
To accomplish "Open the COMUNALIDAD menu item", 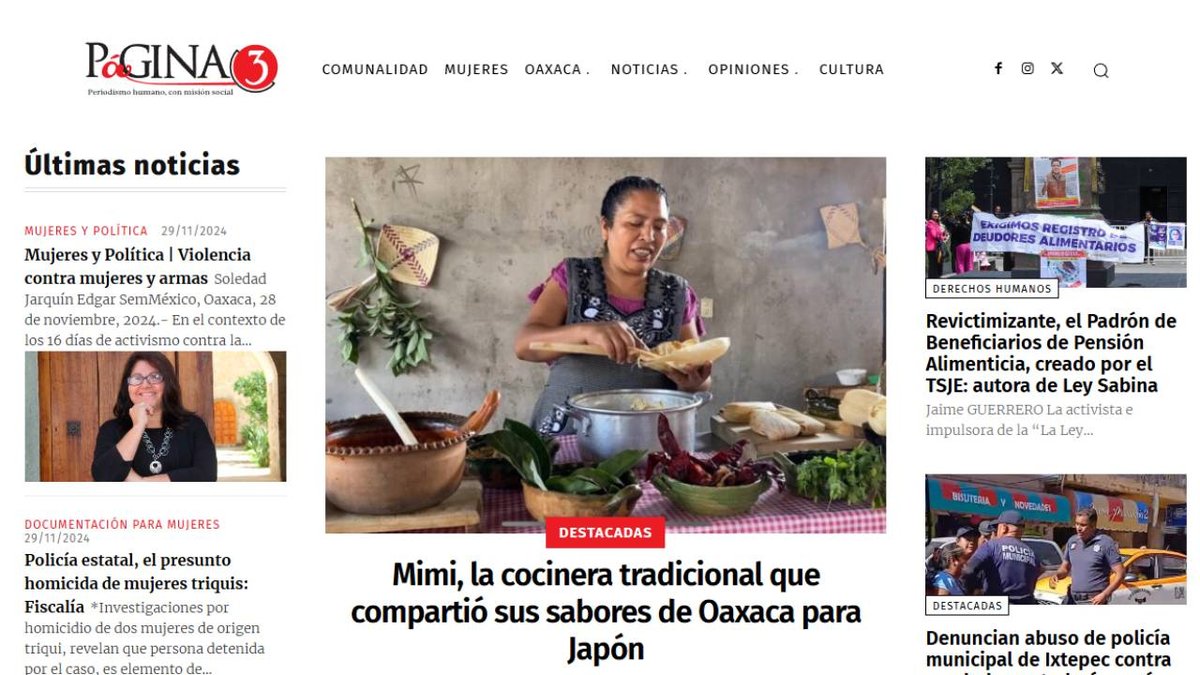I will point(375,69).
